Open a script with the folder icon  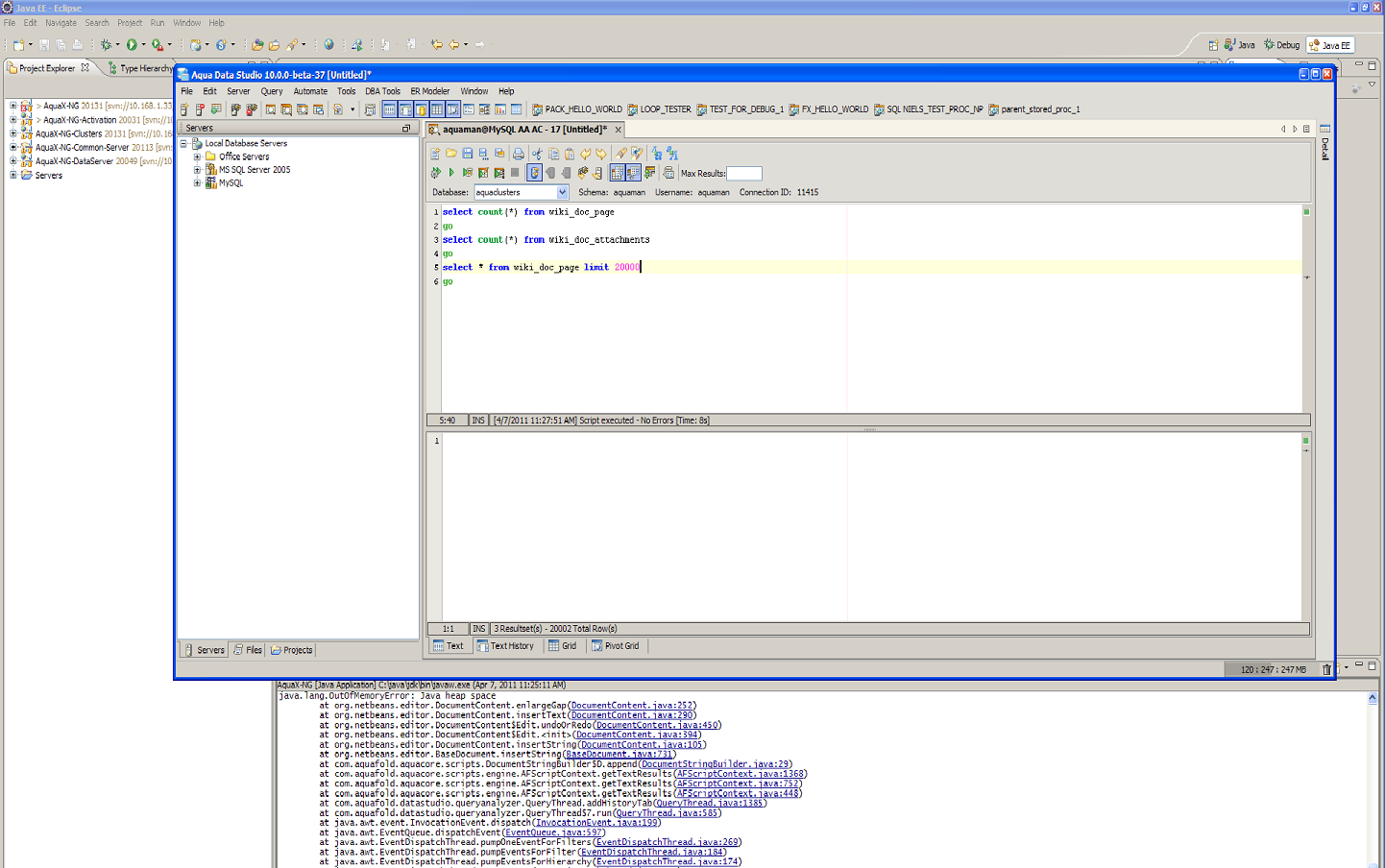pos(451,154)
